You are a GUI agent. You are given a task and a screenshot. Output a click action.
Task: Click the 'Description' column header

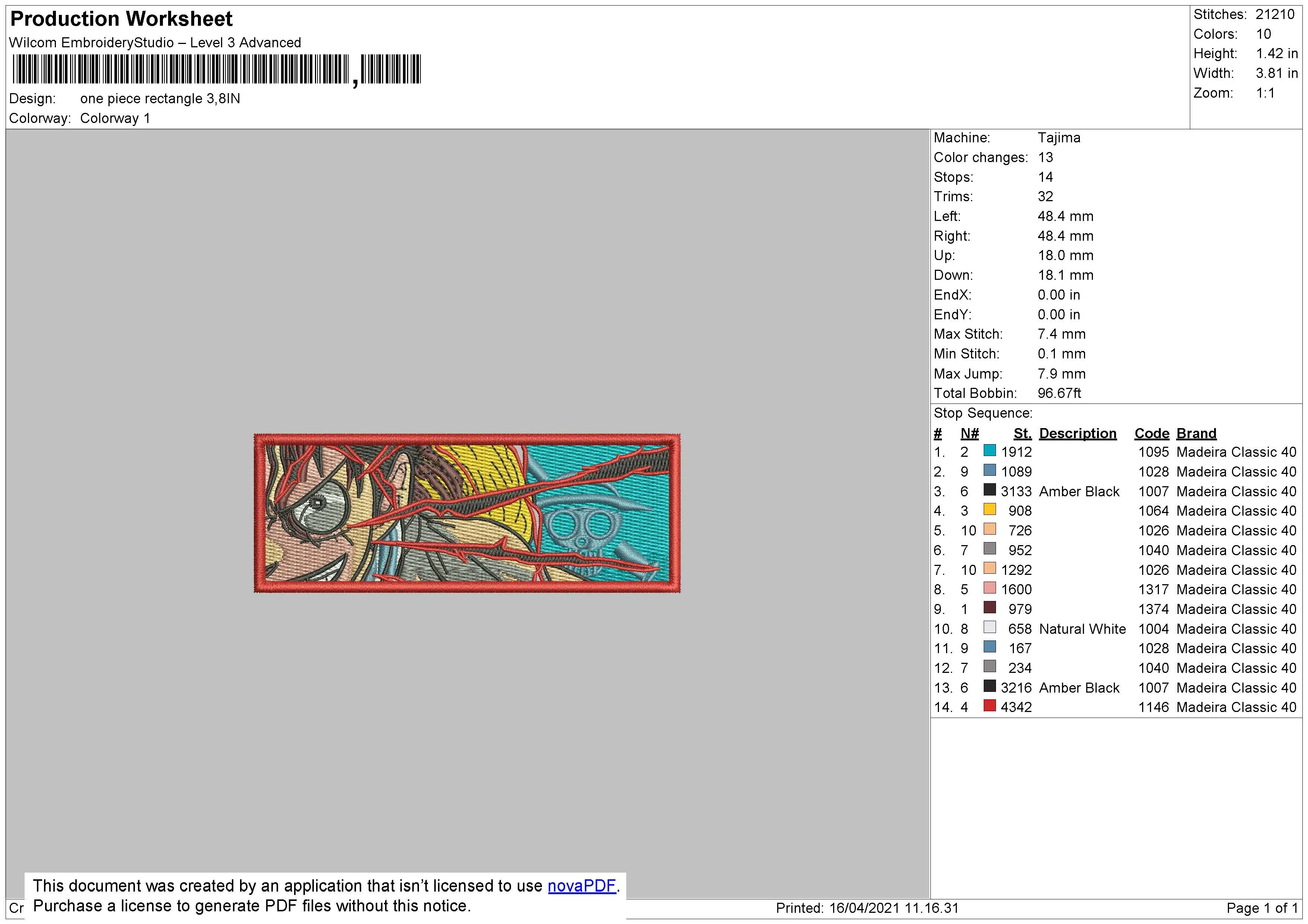1077,433
